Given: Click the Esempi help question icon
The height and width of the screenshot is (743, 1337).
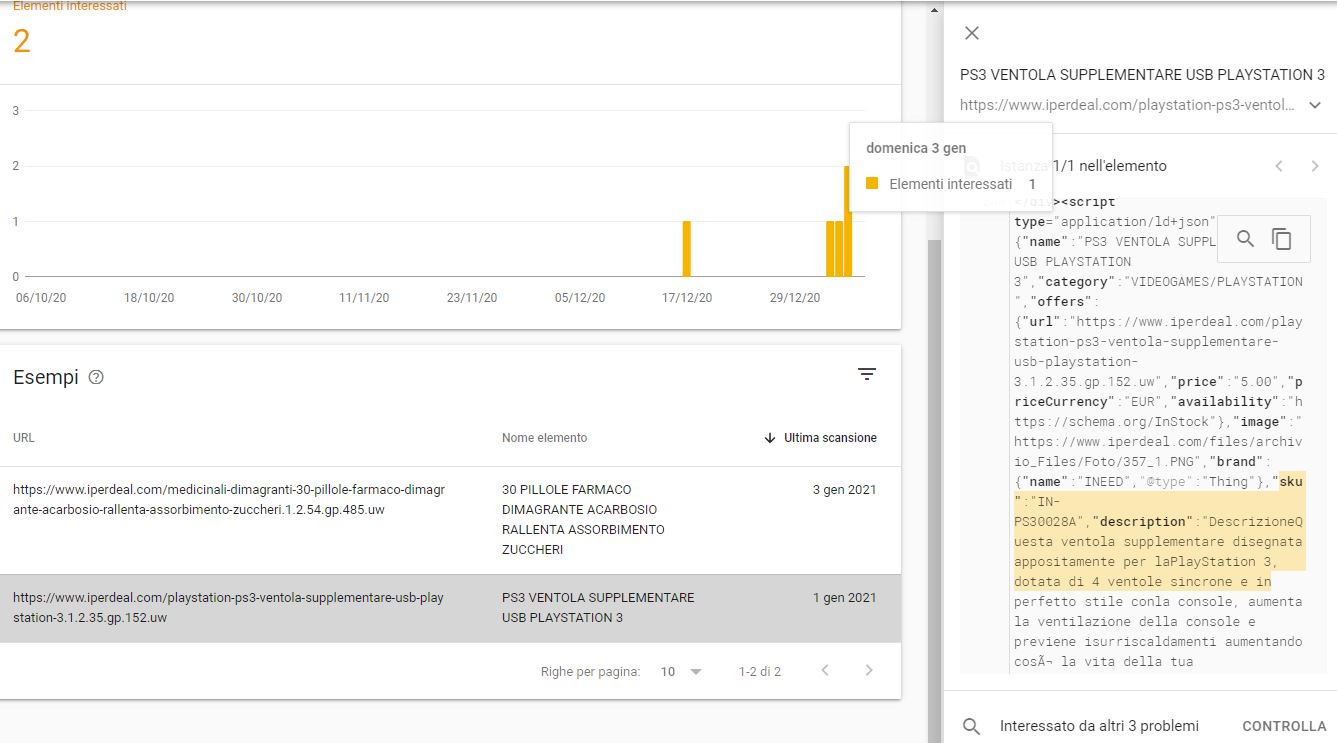Looking at the screenshot, I should pyautogui.click(x=96, y=377).
